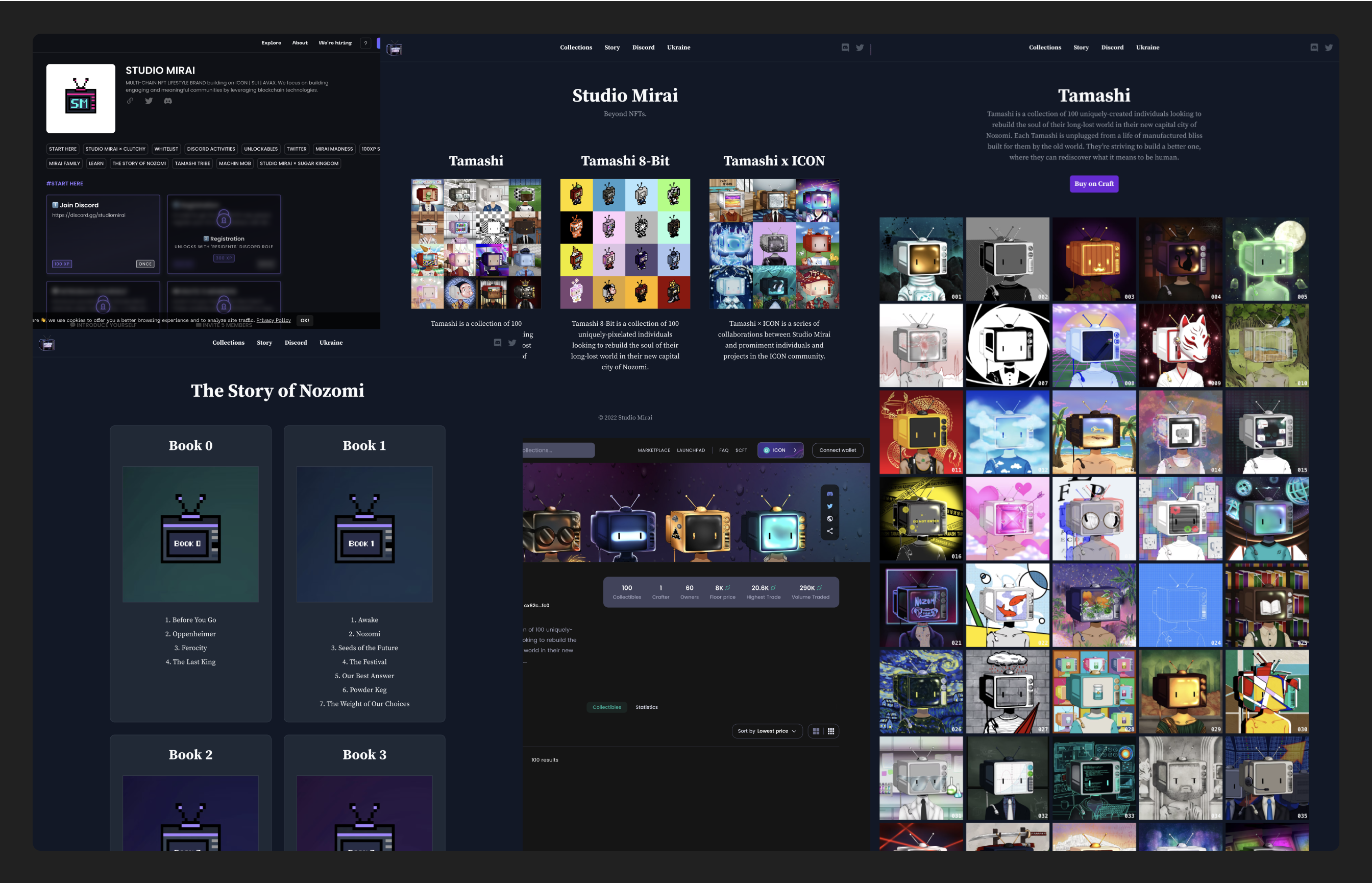Accept cookies with OK! button
The image size is (1372, 883).
pyautogui.click(x=305, y=321)
